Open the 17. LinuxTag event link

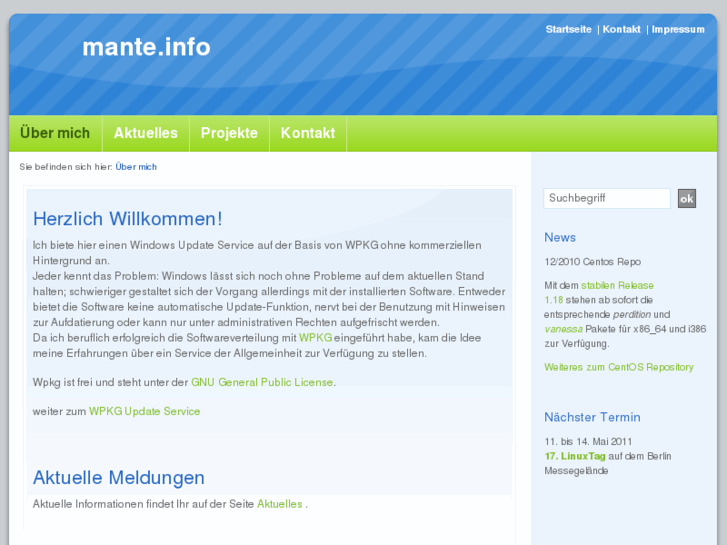click(x=575, y=456)
